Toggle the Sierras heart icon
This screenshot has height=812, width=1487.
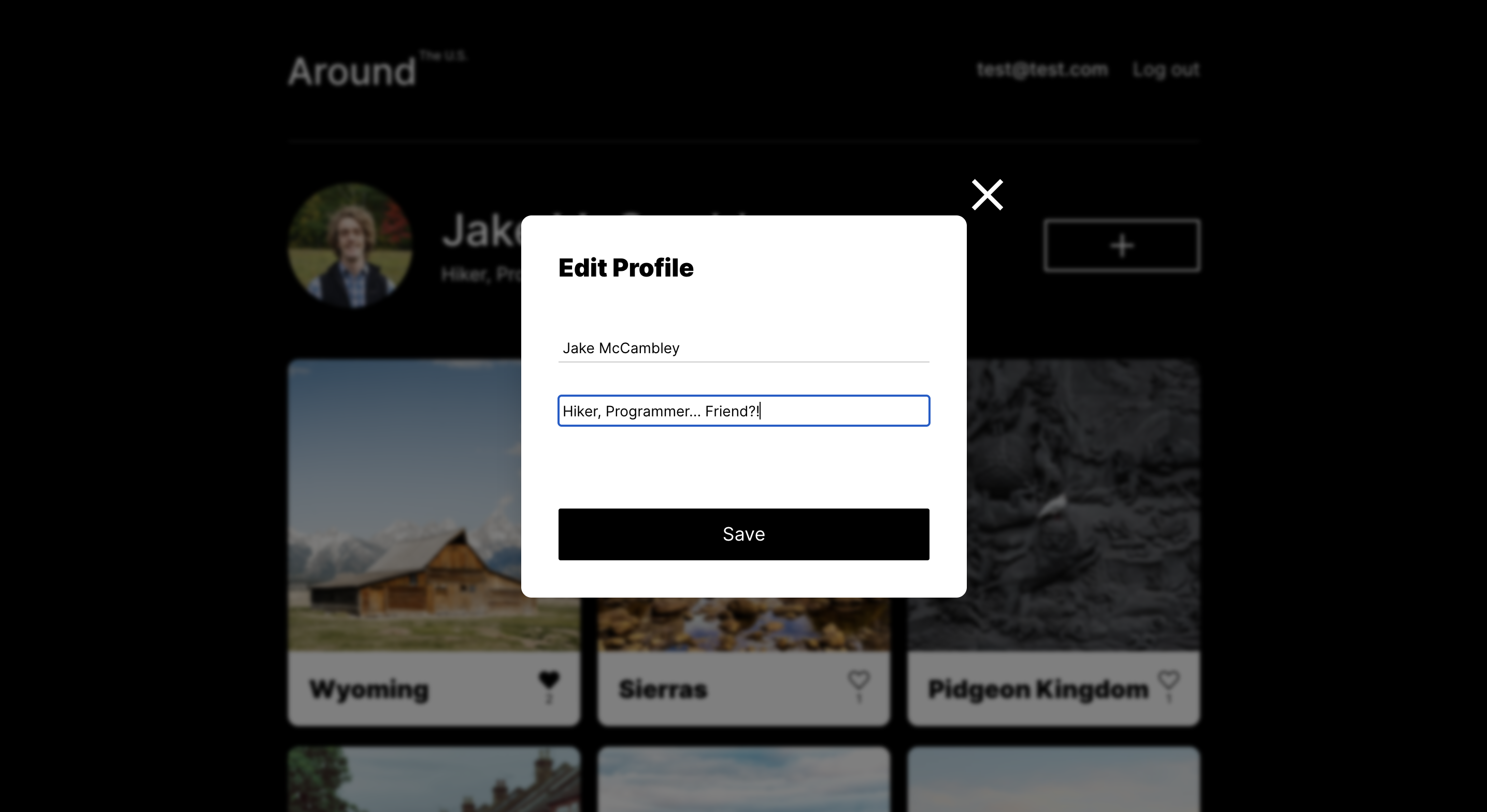click(x=859, y=680)
